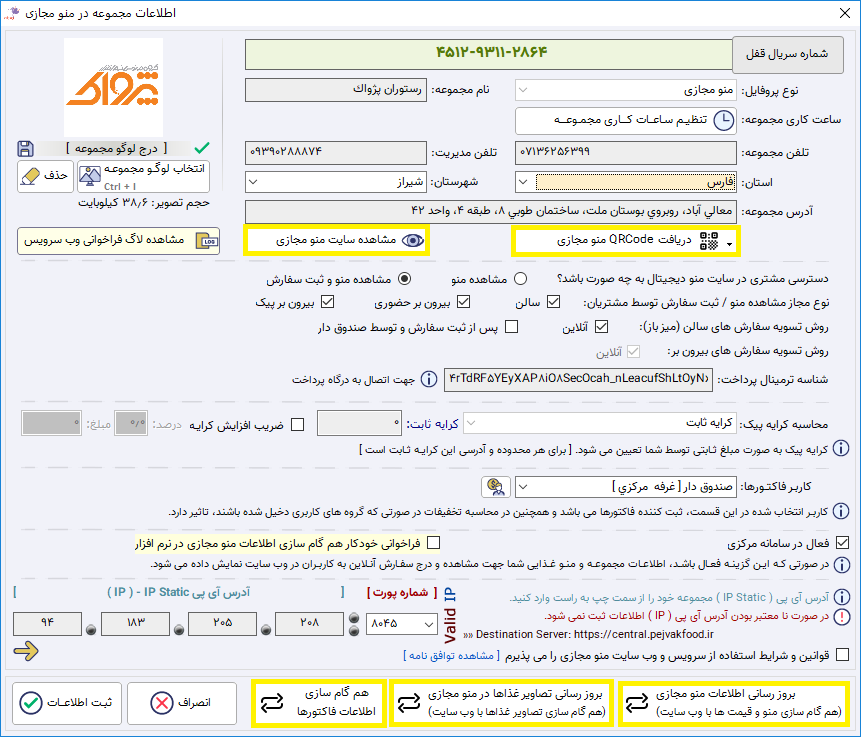Select مشاهده منو و ثبت سفارش radio option
The image size is (861, 737).
click(x=404, y=279)
